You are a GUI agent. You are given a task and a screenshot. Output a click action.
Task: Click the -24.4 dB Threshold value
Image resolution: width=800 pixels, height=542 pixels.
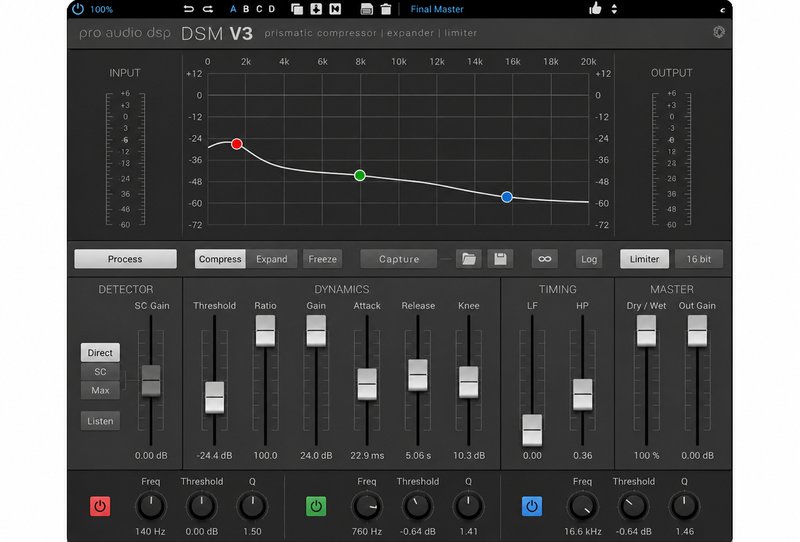[x=214, y=455]
